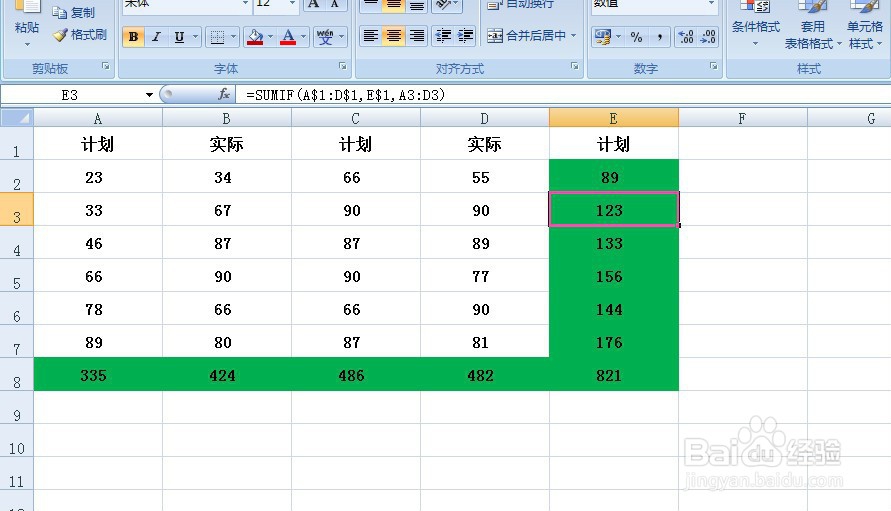Open the underline style dropdown arrow

tap(195, 37)
